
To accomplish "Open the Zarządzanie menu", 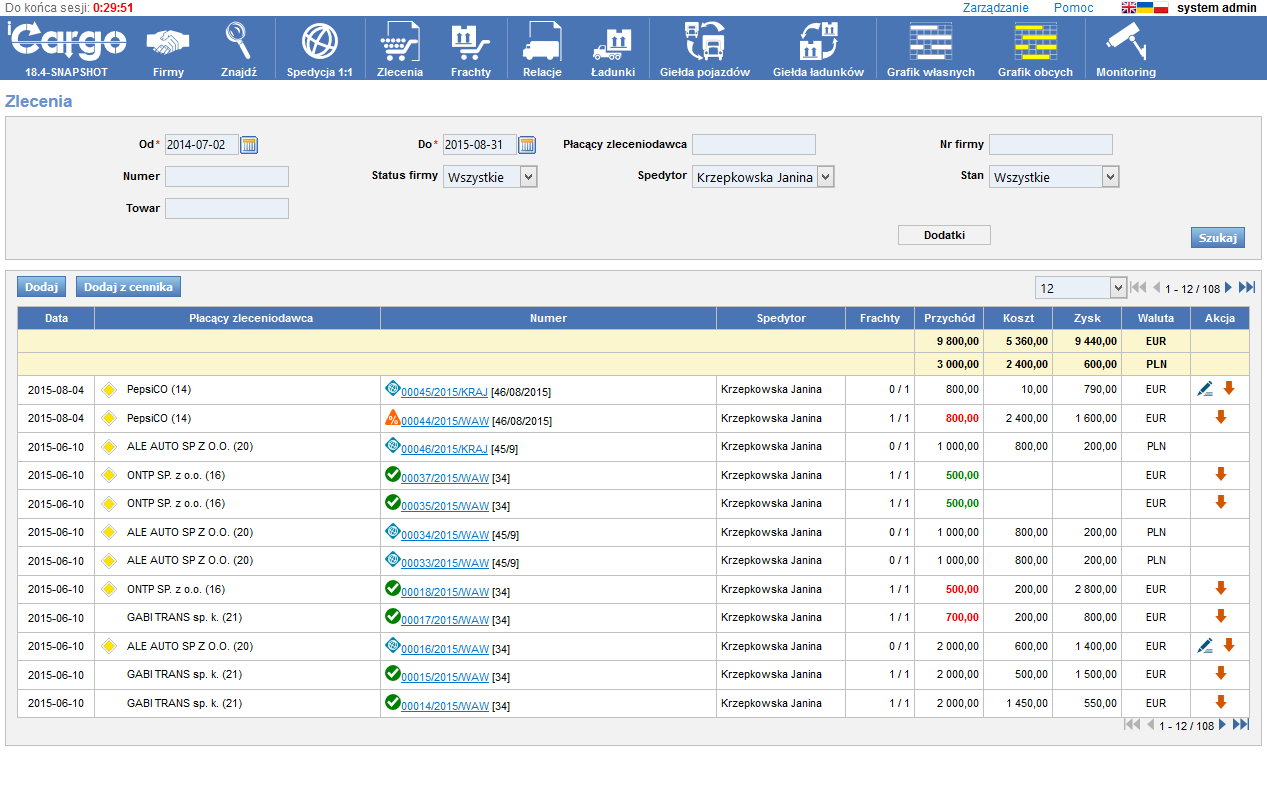I will 995,8.
